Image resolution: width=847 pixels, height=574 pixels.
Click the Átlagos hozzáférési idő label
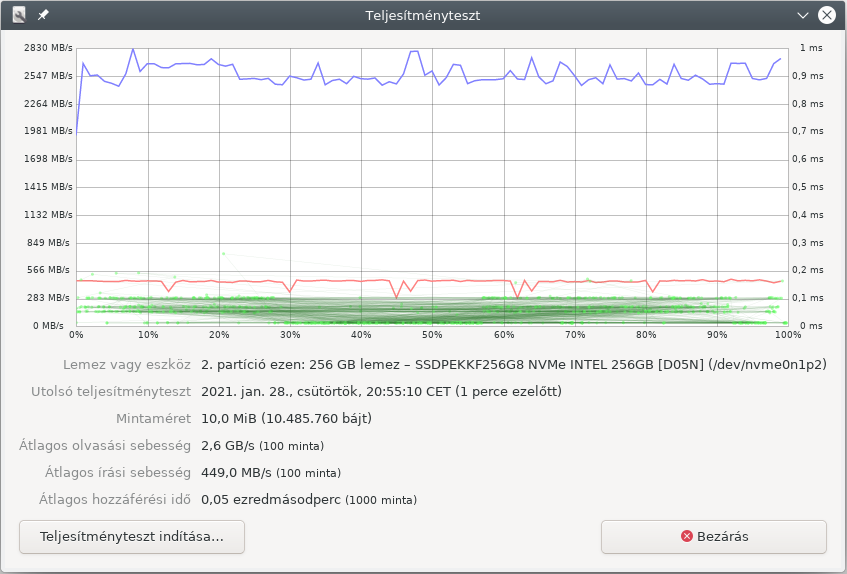pos(115,499)
